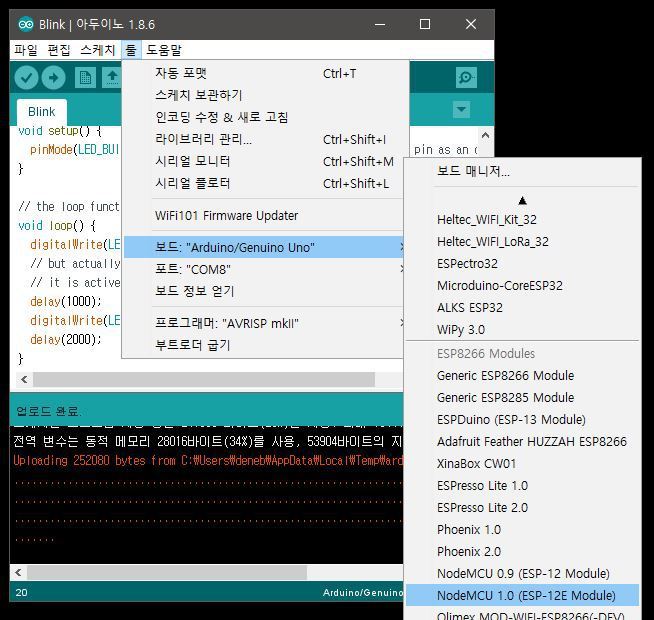Click editor vertical scroll up arrow
This screenshot has width=654, height=620.
(x=485, y=135)
